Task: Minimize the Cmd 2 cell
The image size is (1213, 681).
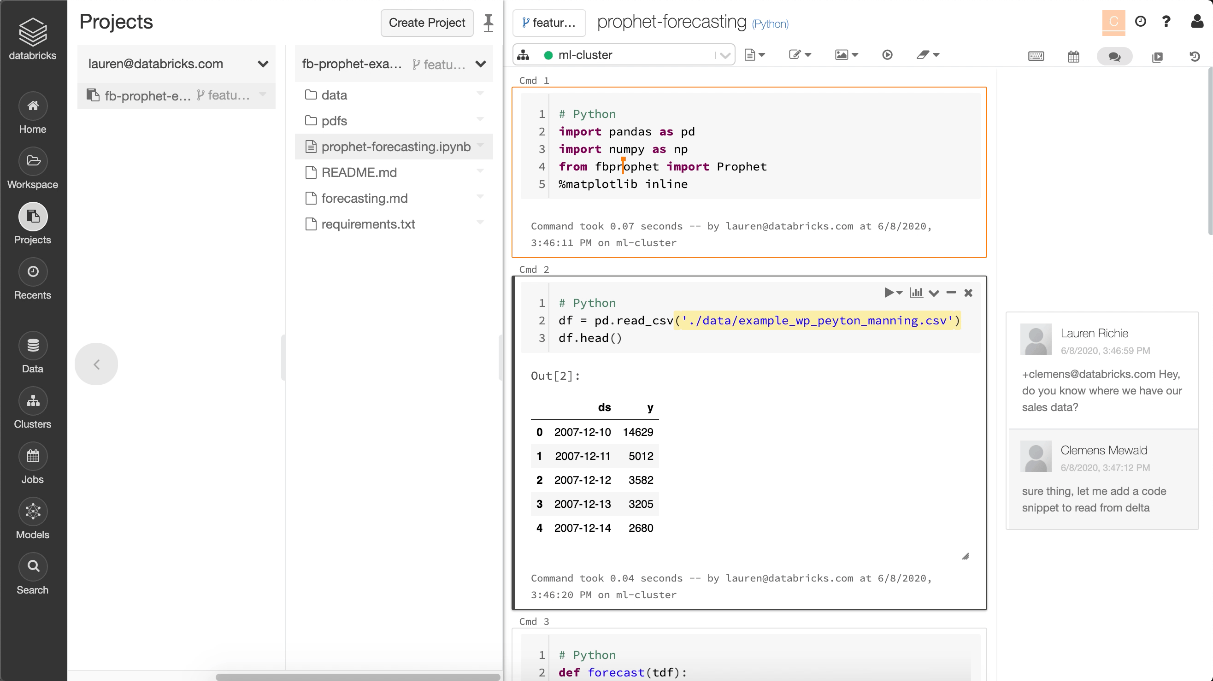Action: coord(951,293)
